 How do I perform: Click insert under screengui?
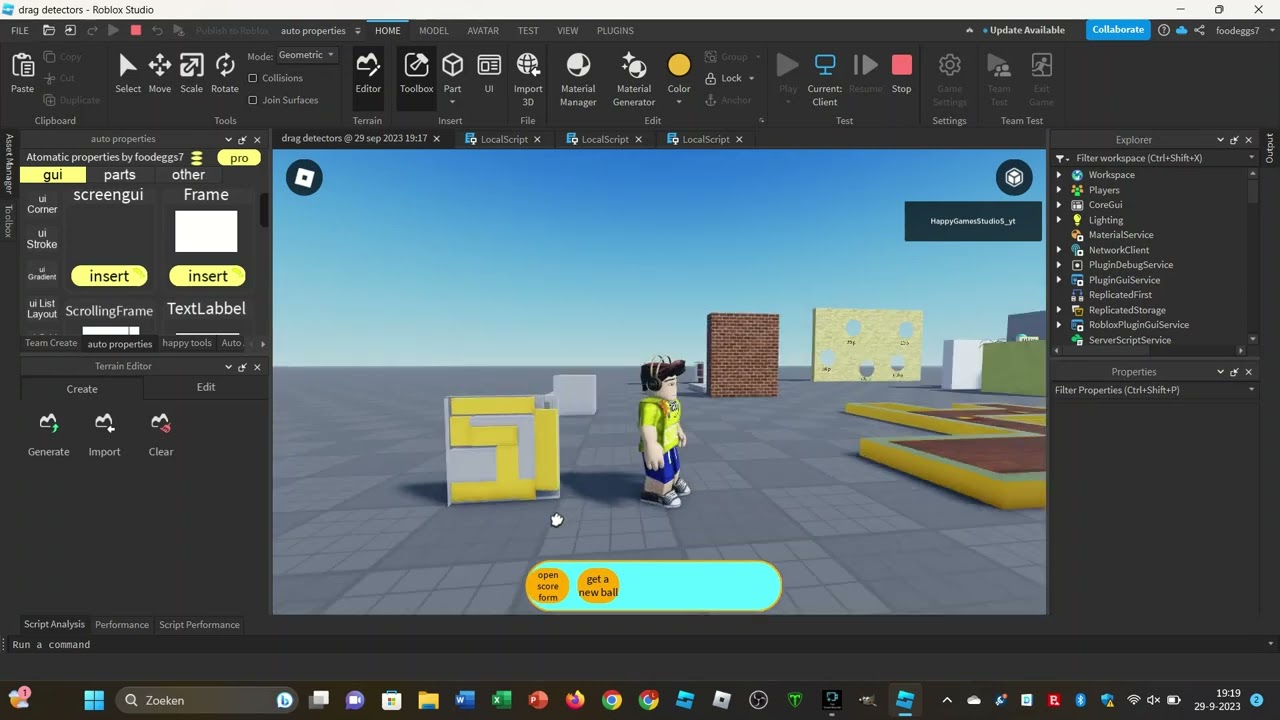coord(109,276)
